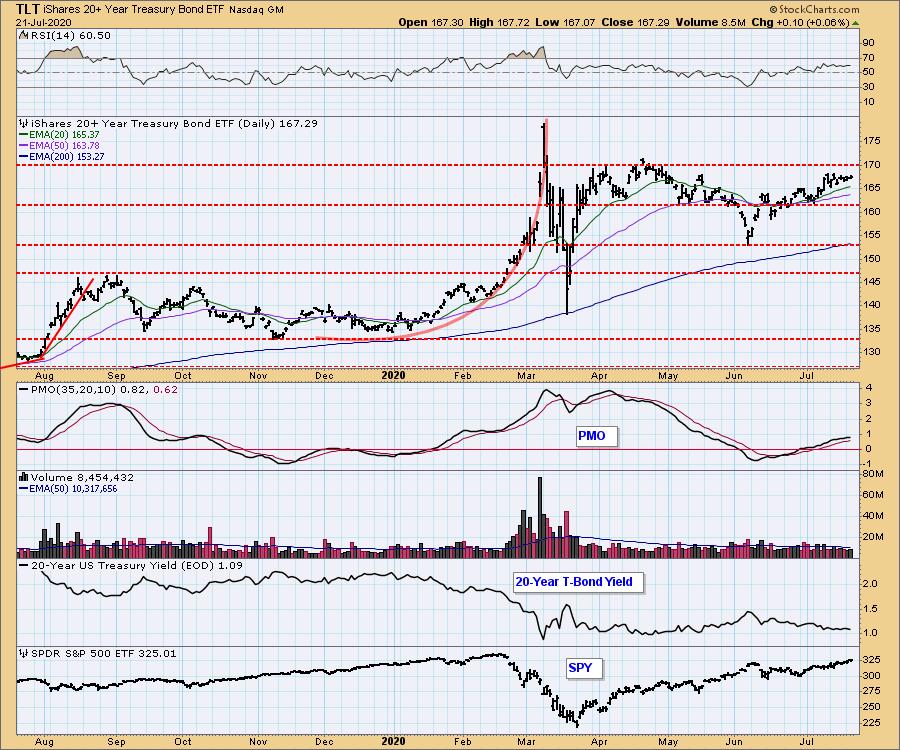The height and width of the screenshot is (750, 900).
Task: Click the green up-arrow beside the Chg value
Action: coord(855,22)
